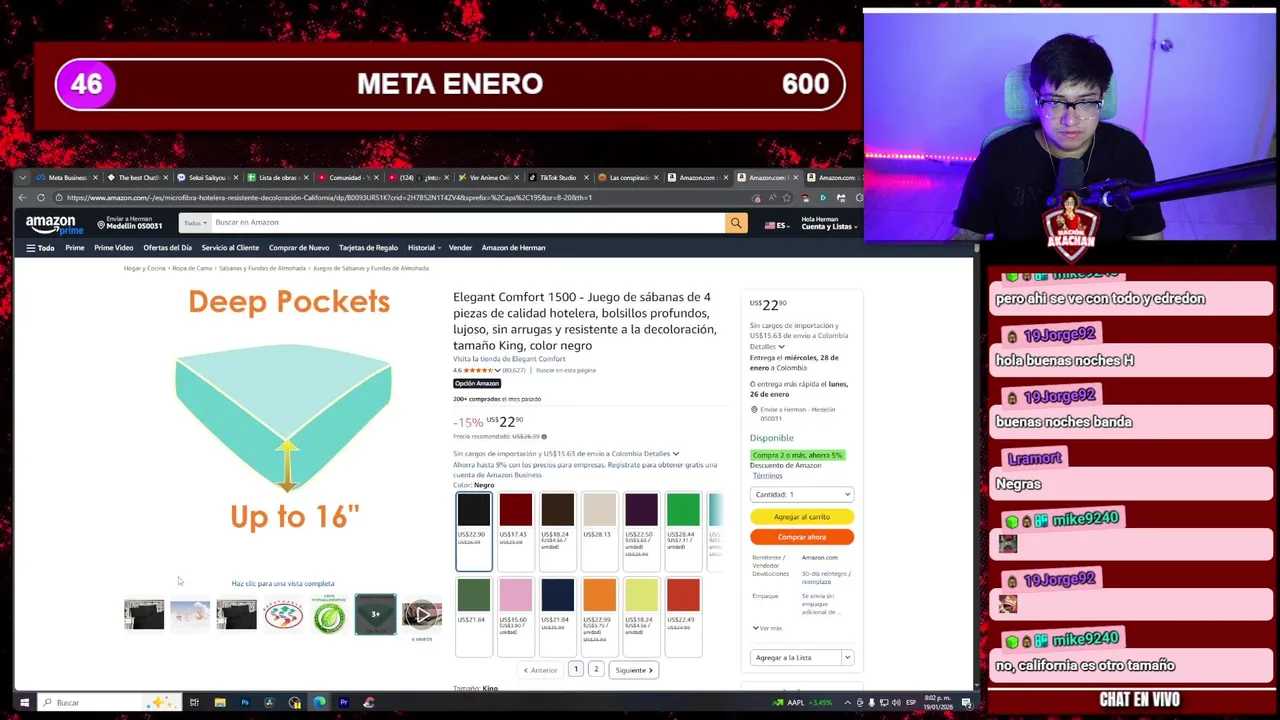Click Buscar en esta página link

(566, 370)
